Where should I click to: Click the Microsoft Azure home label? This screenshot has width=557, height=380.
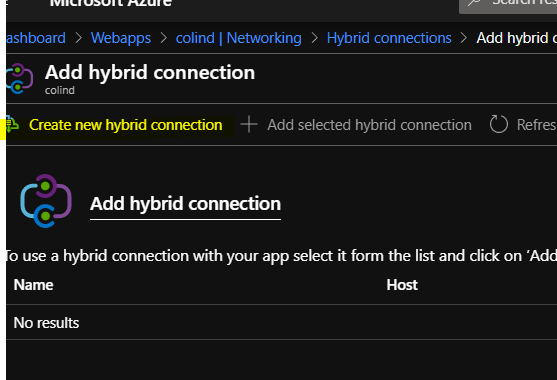(110, 4)
